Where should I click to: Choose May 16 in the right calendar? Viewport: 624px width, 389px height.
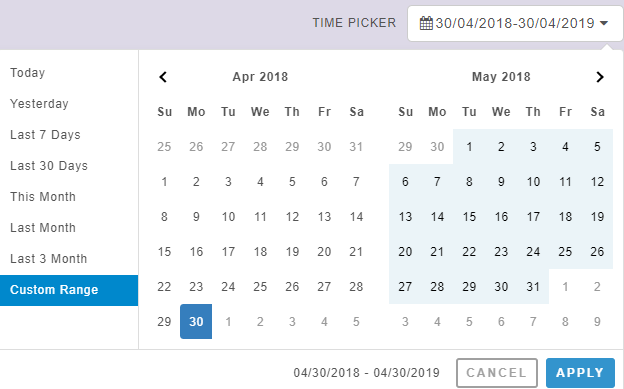click(501, 217)
